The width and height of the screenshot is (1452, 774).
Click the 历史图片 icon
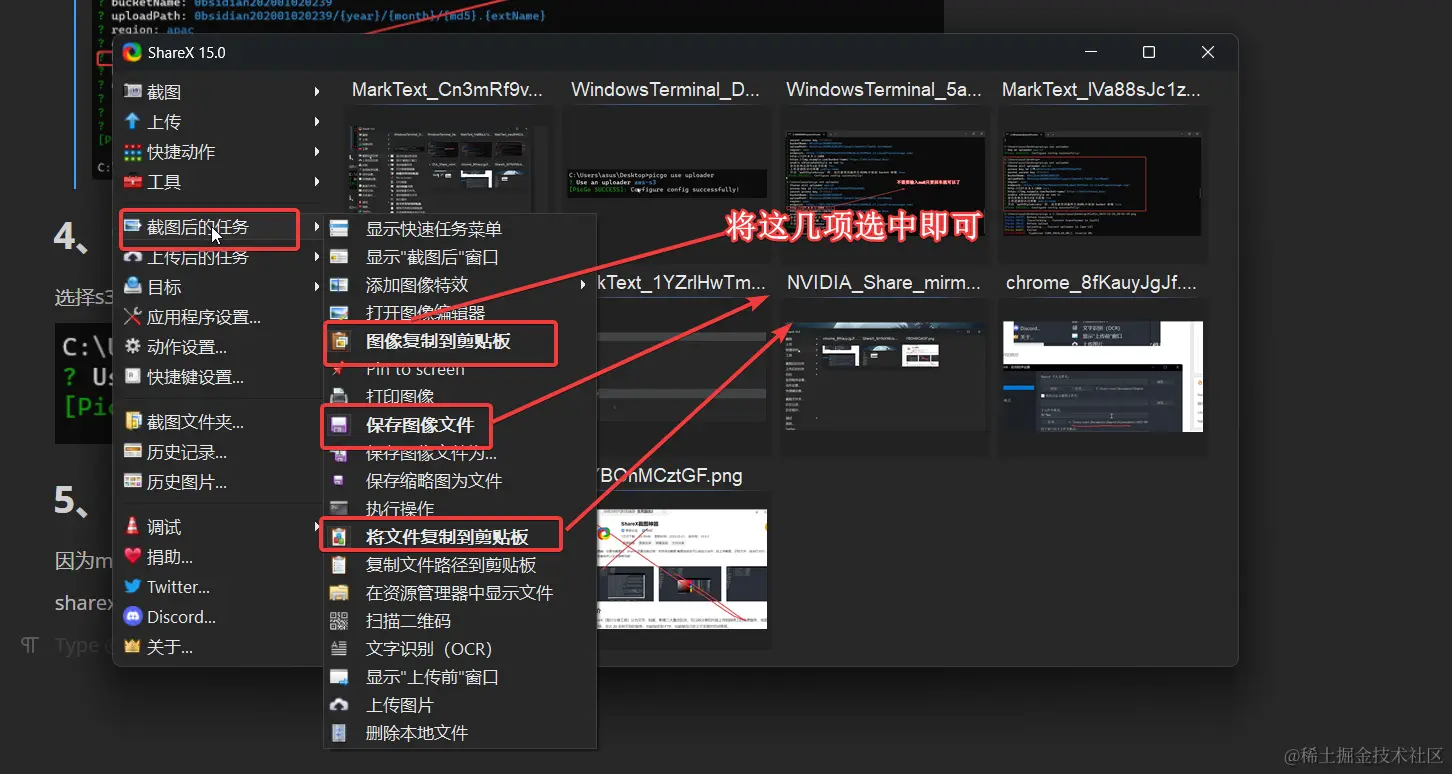point(132,482)
